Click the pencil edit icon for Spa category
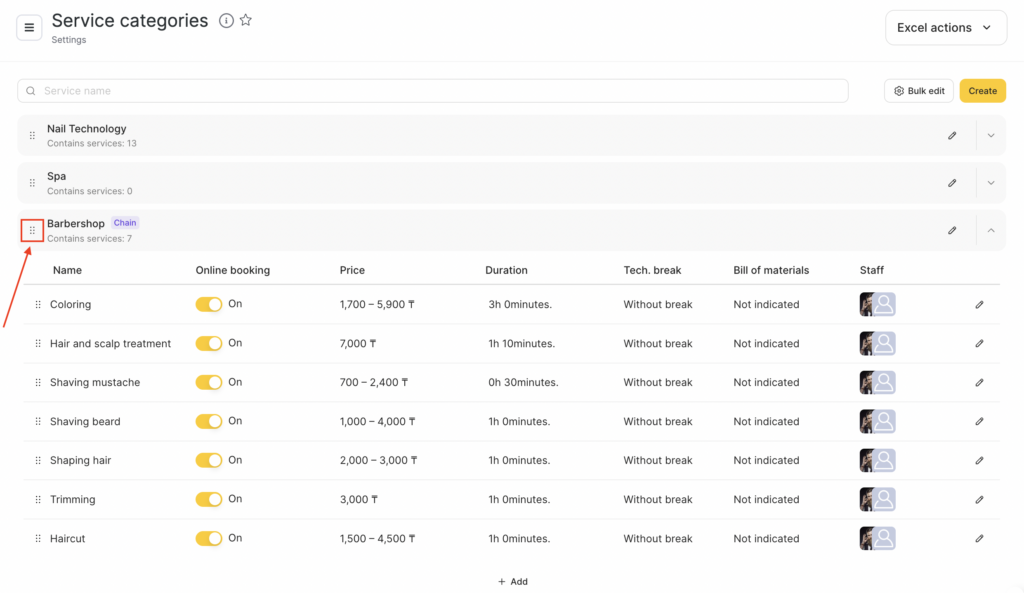The width and height of the screenshot is (1024, 593). coord(952,183)
